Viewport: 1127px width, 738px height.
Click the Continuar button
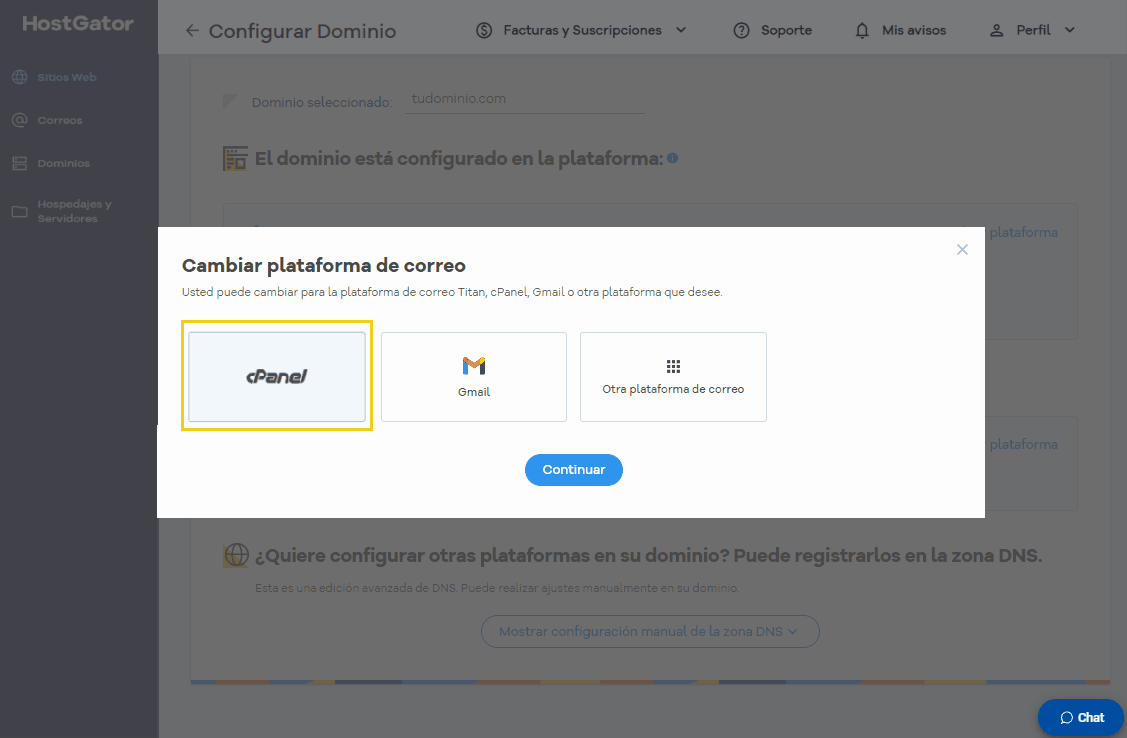(x=574, y=470)
